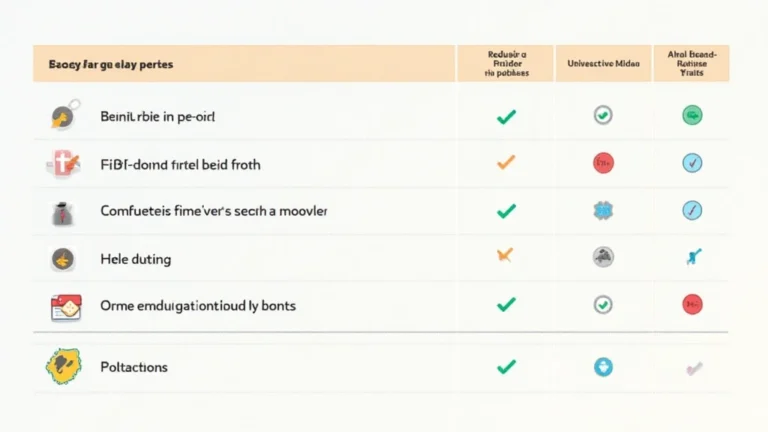768x432 pixels.
Task: Click the icon left of the "Comfueteis" row
Action: [60, 211]
